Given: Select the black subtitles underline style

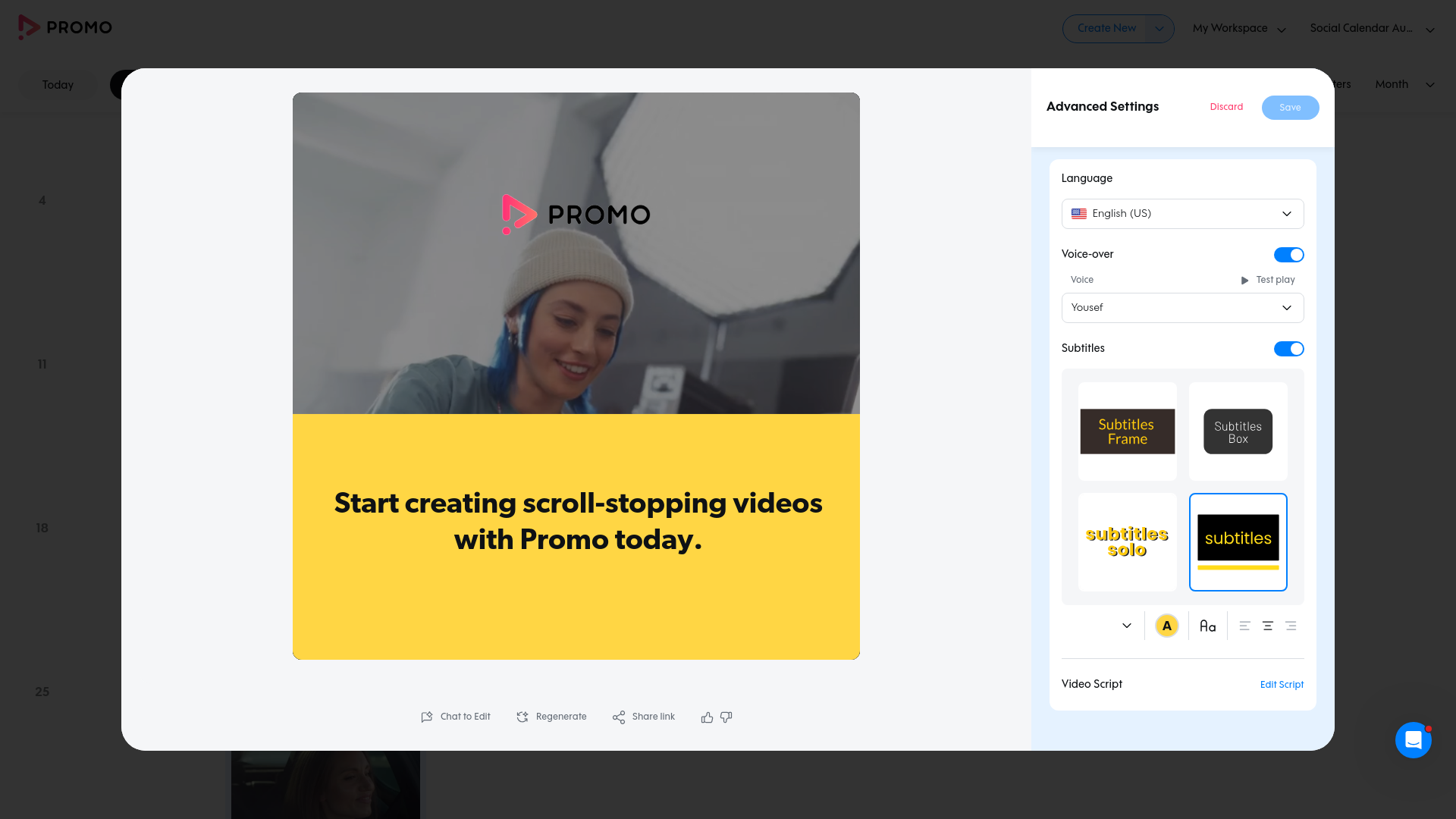Looking at the screenshot, I should [x=1238, y=542].
